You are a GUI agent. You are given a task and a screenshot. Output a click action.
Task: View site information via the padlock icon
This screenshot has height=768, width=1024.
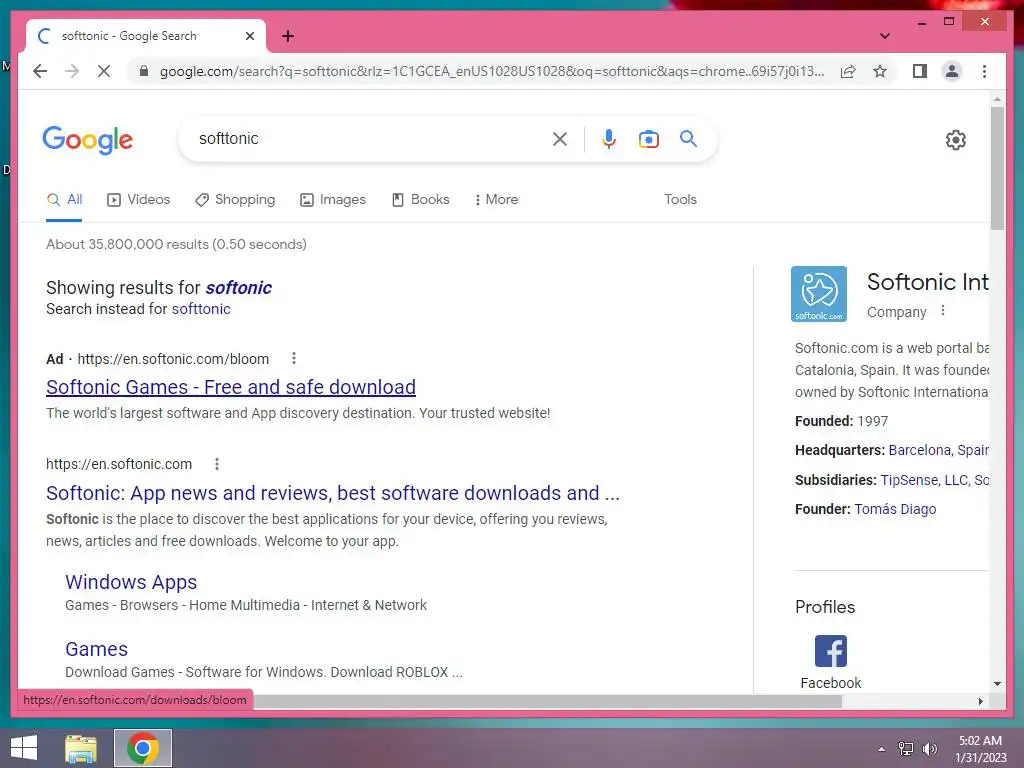tap(144, 71)
